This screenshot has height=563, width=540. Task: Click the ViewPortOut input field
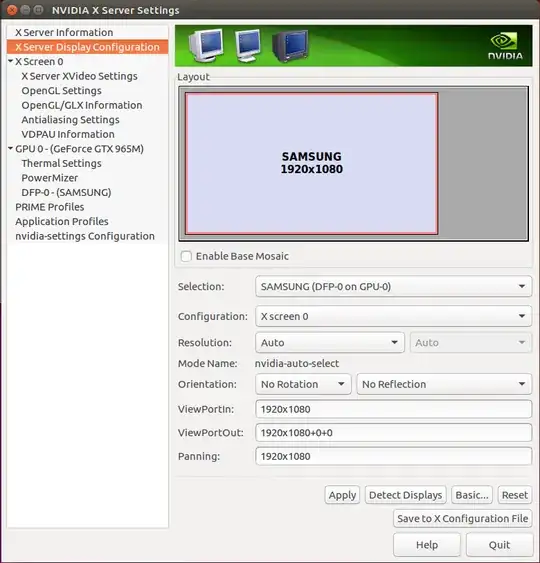[x=394, y=433]
